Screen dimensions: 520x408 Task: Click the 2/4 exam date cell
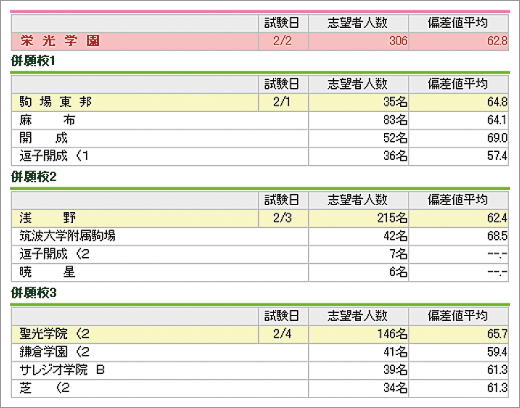[282, 334]
